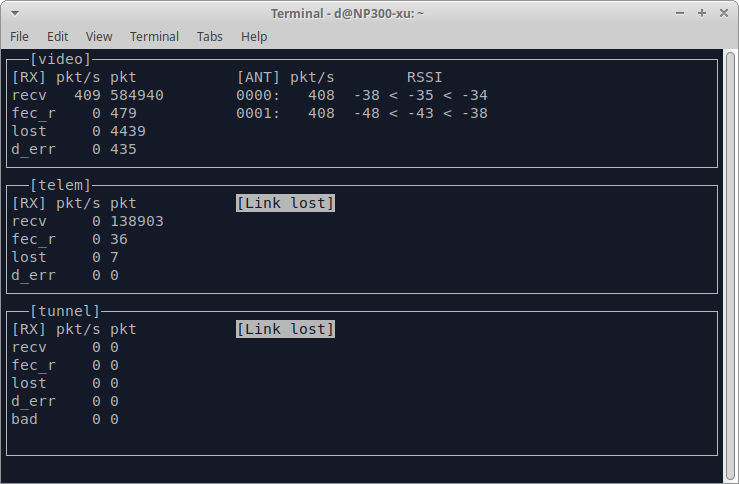Click the [video] section header
Viewport: 739px width, 484px height.
(60, 59)
